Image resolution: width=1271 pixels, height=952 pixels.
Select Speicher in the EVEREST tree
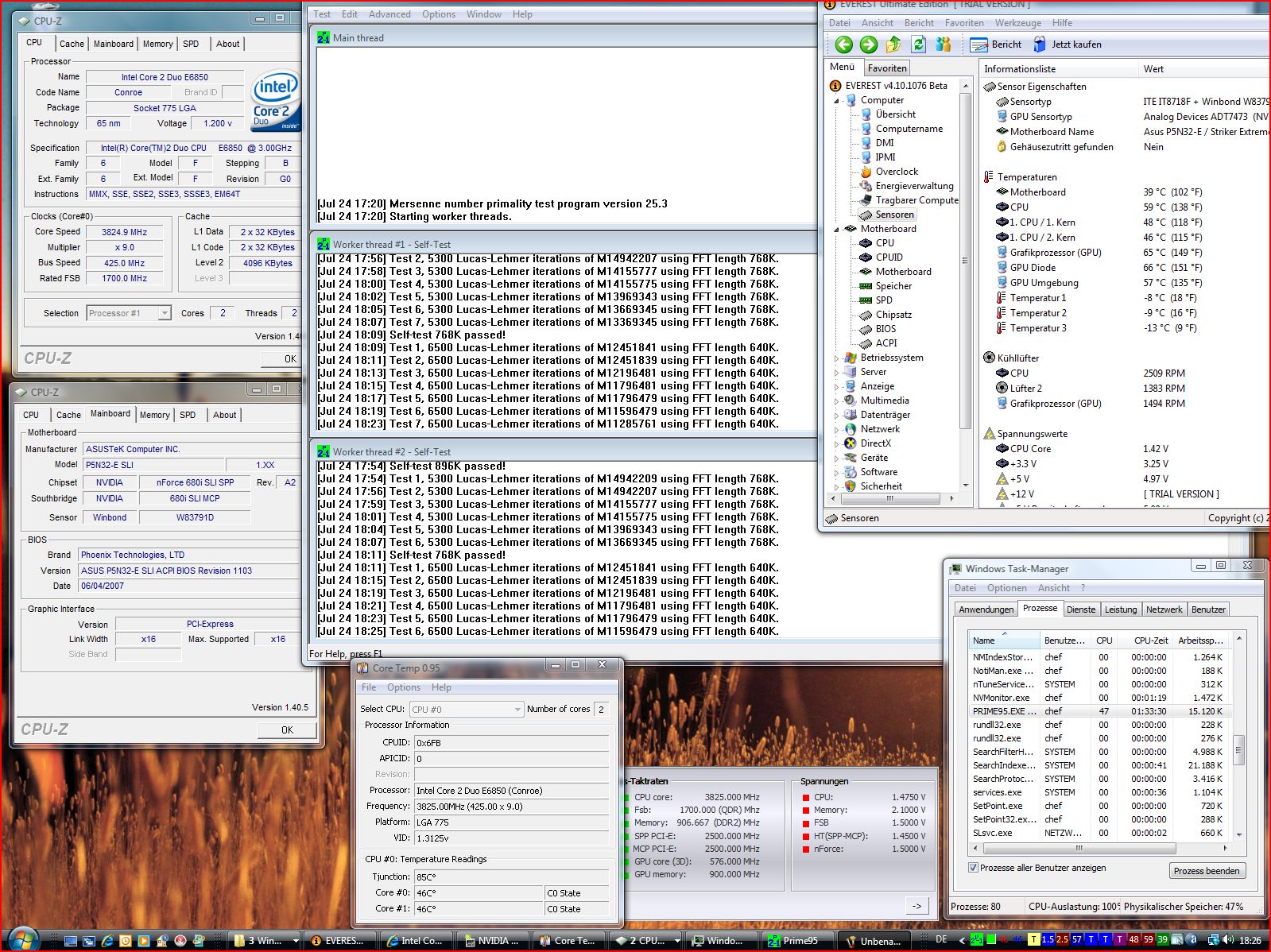[893, 286]
